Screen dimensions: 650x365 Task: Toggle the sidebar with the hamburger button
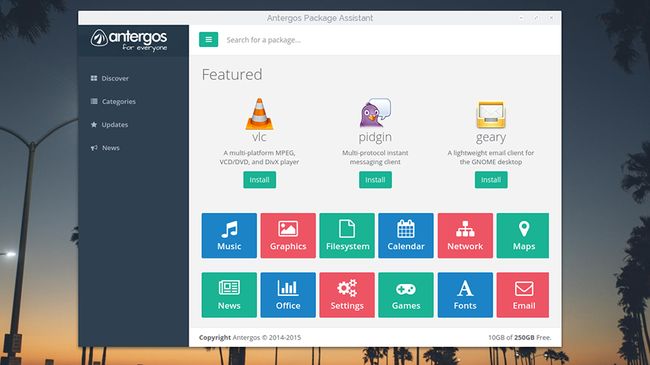click(209, 40)
